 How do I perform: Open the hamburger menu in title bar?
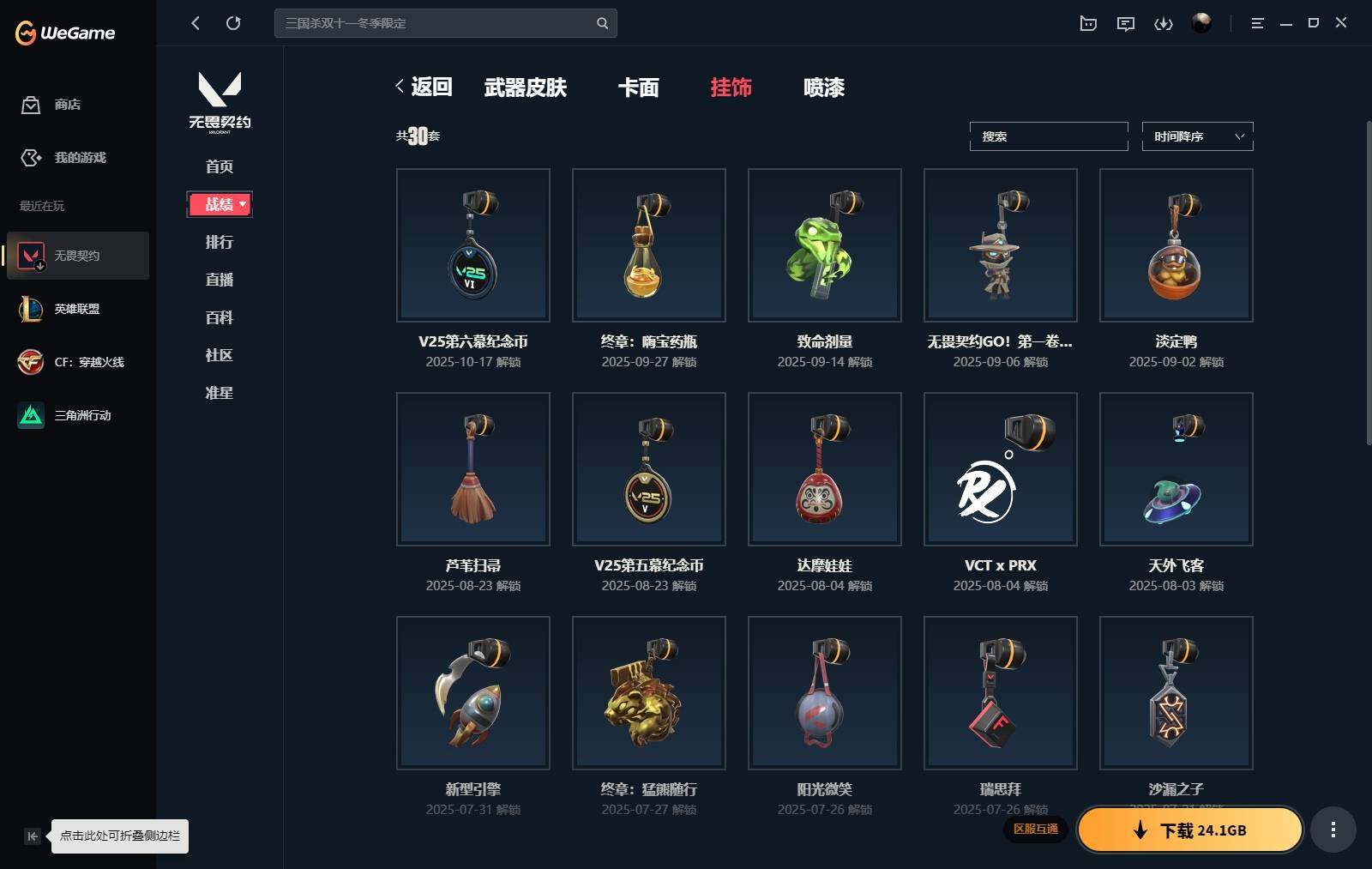[x=1257, y=23]
